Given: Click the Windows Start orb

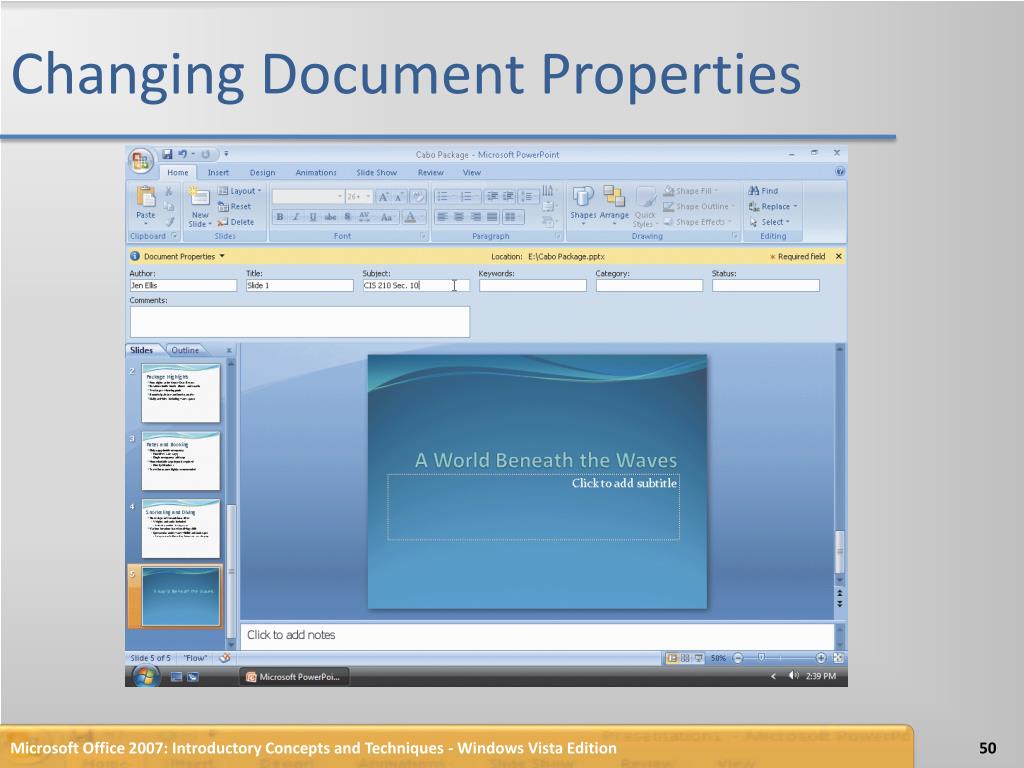Looking at the screenshot, I should click(x=146, y=677).
